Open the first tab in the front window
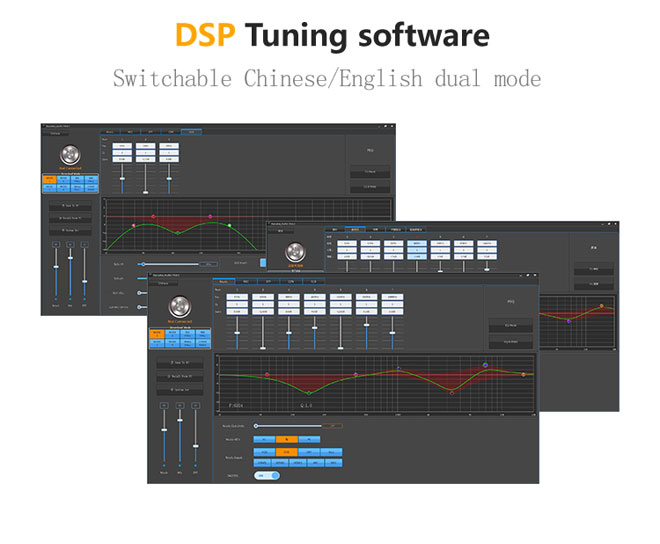 point(224,281)
